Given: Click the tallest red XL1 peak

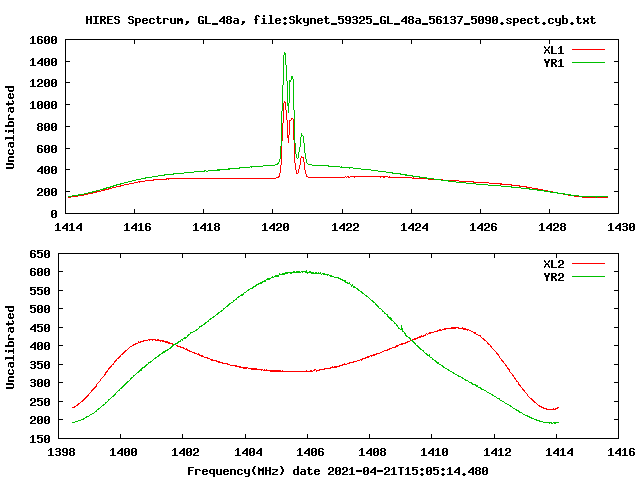Looking at the screenshot, I should (284, 102).
